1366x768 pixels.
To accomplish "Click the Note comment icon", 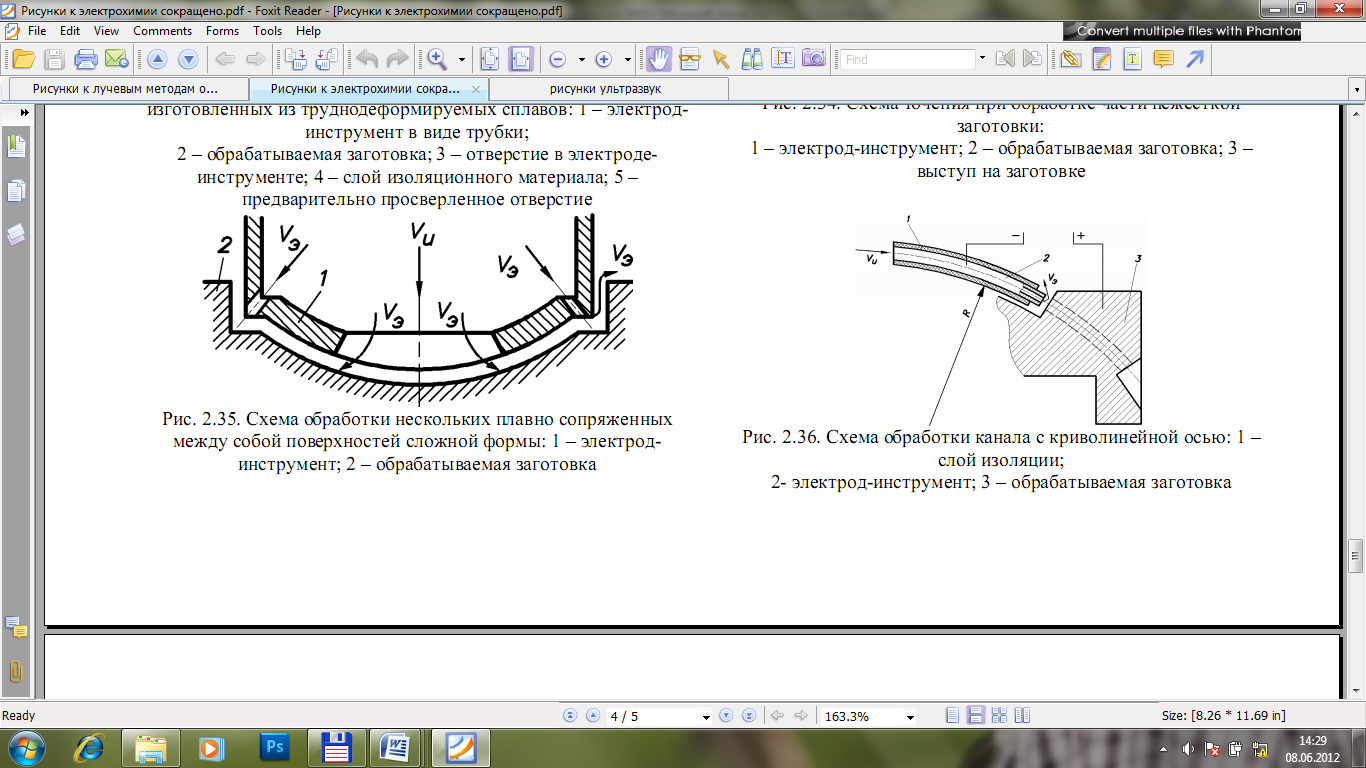I will [1163, 59].
